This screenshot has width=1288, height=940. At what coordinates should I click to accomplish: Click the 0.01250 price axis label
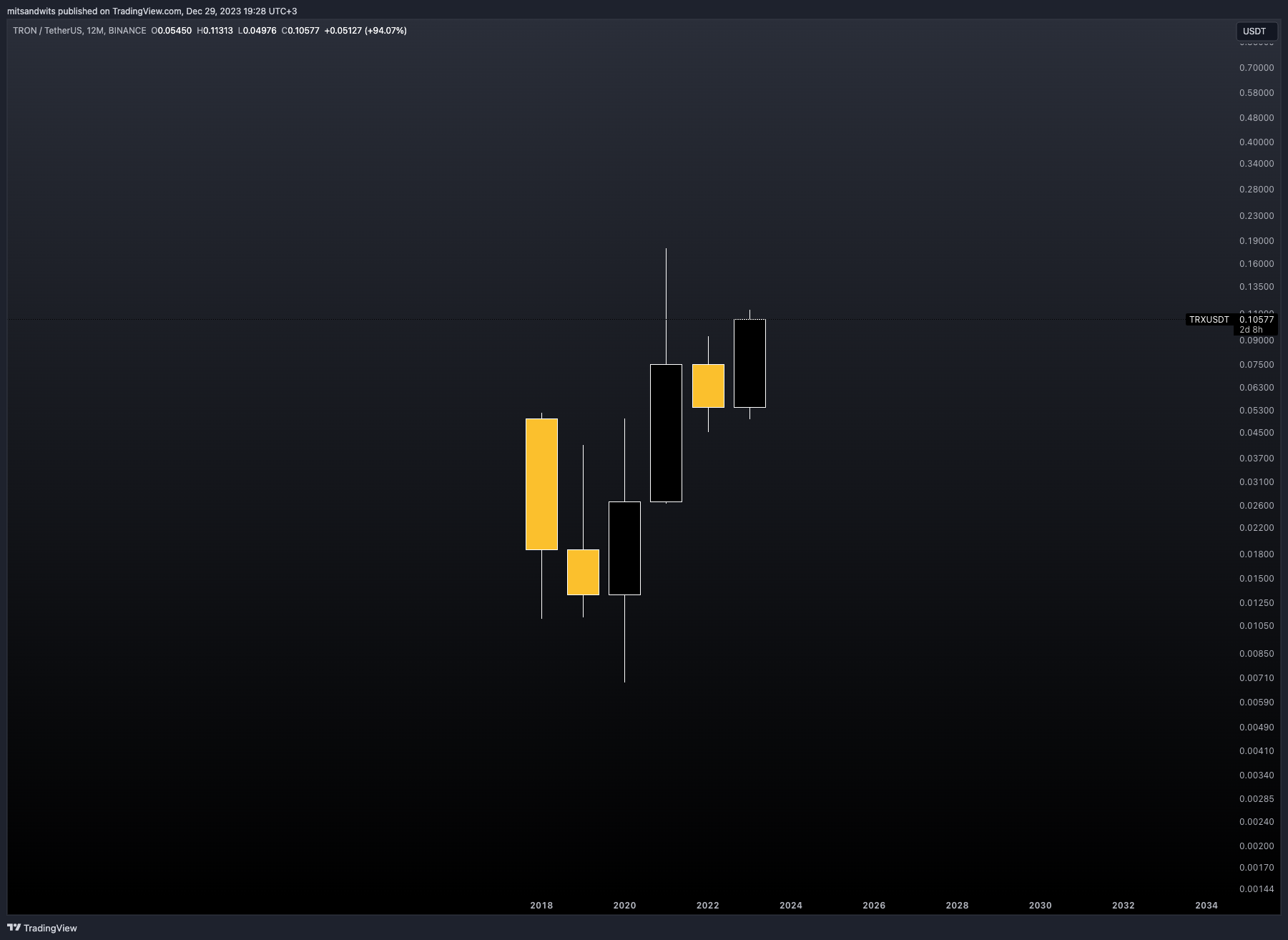coord(1257,603)
